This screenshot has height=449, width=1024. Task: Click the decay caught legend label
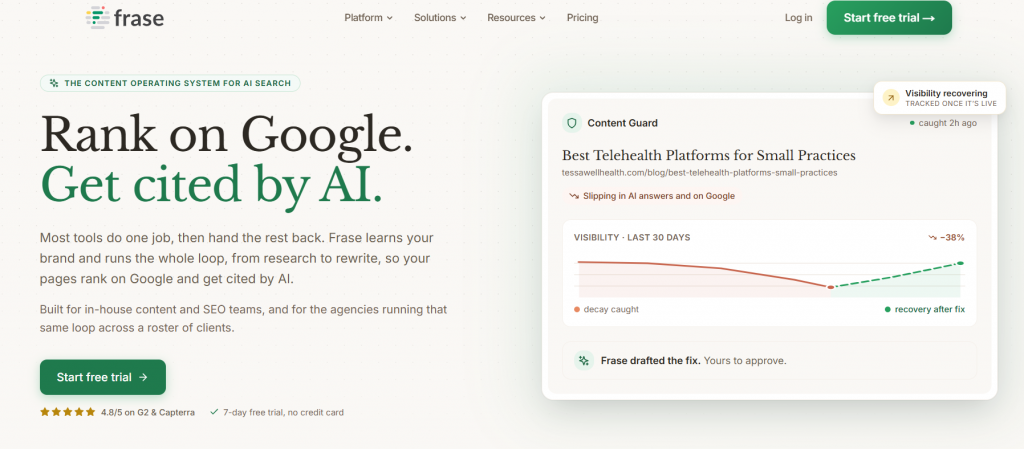(x=606, y=309)
